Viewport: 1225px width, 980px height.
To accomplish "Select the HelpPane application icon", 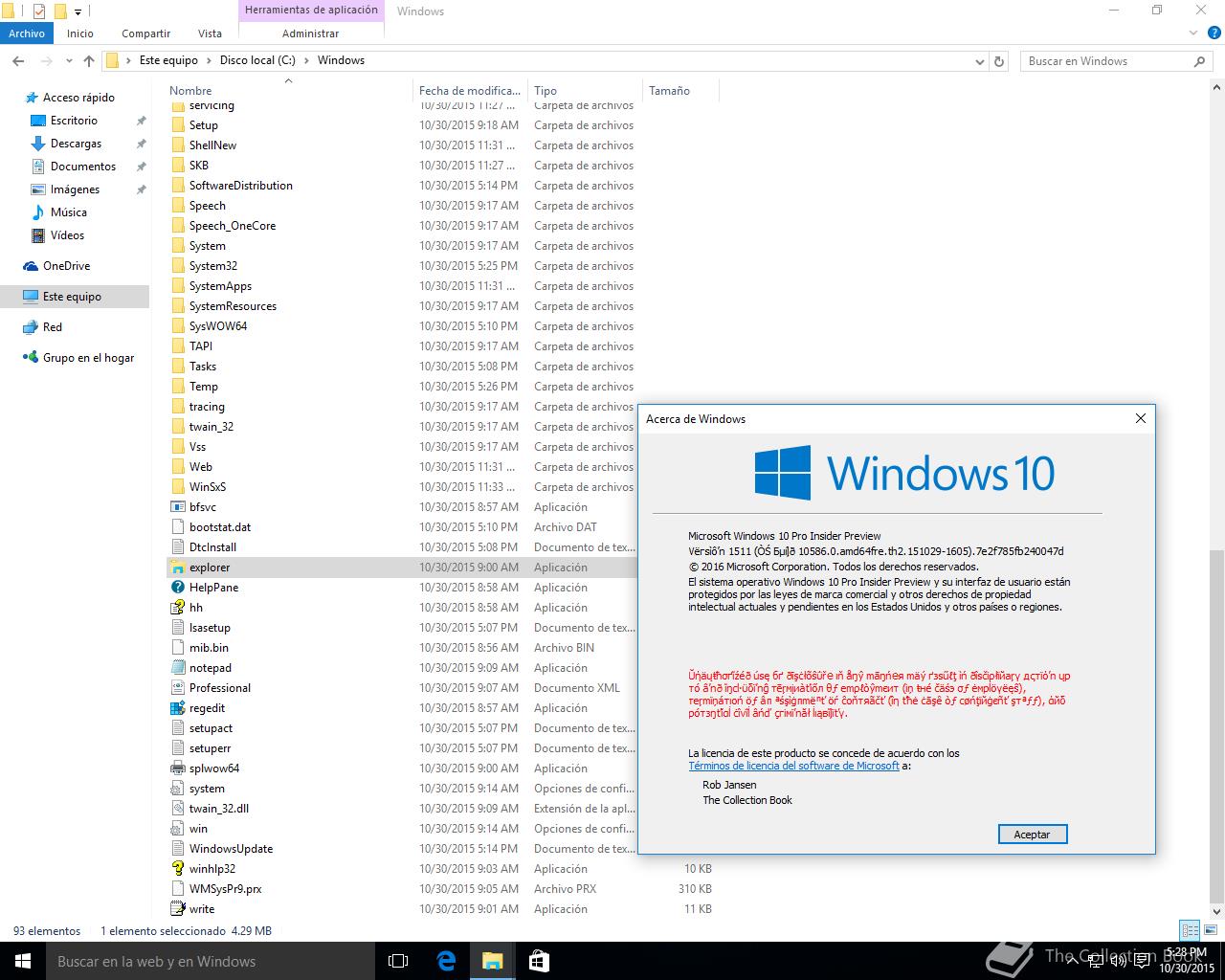I will click(x=177, y=588).
